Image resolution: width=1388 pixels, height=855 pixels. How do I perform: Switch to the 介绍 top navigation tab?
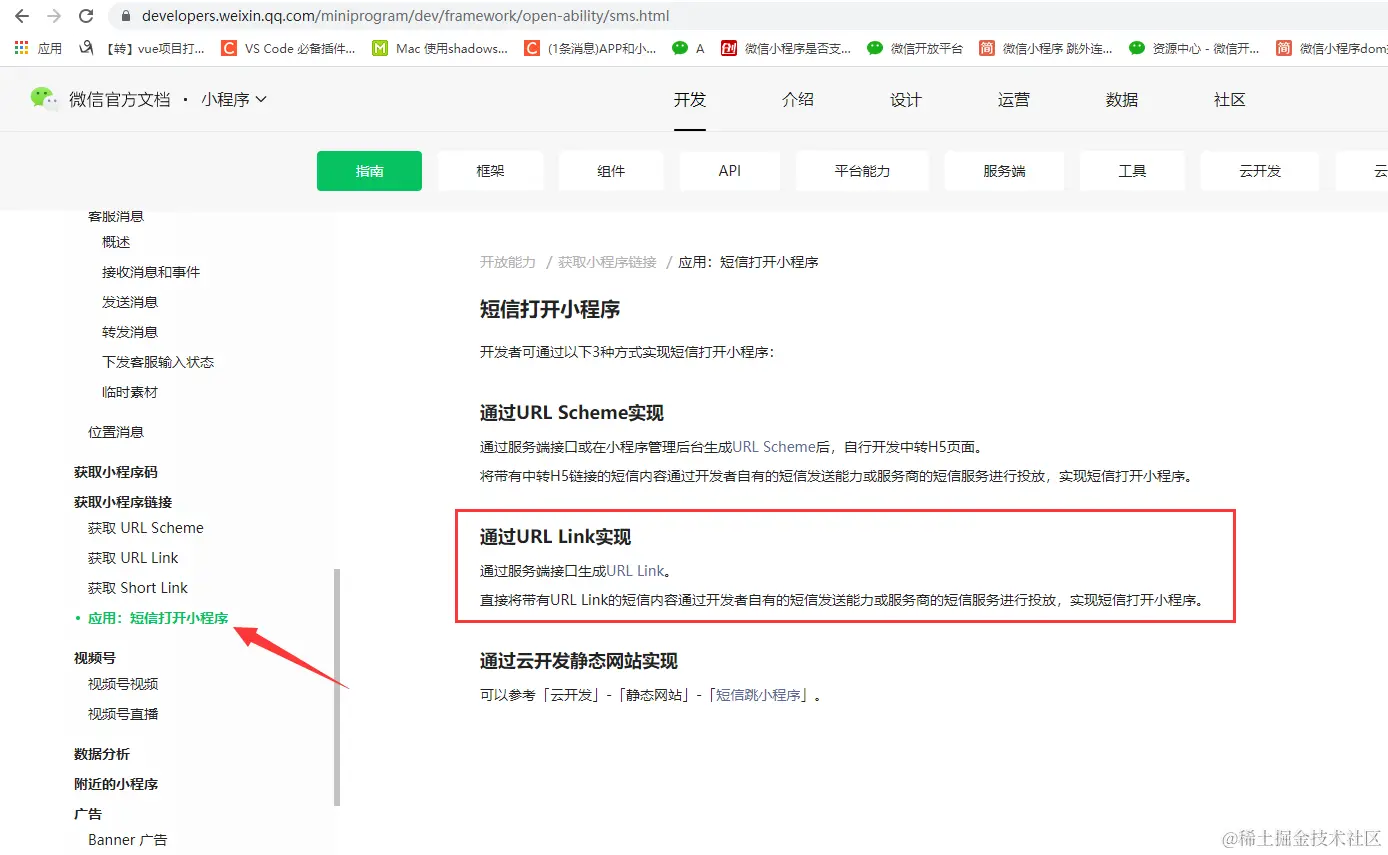click(x=798, y=99)
